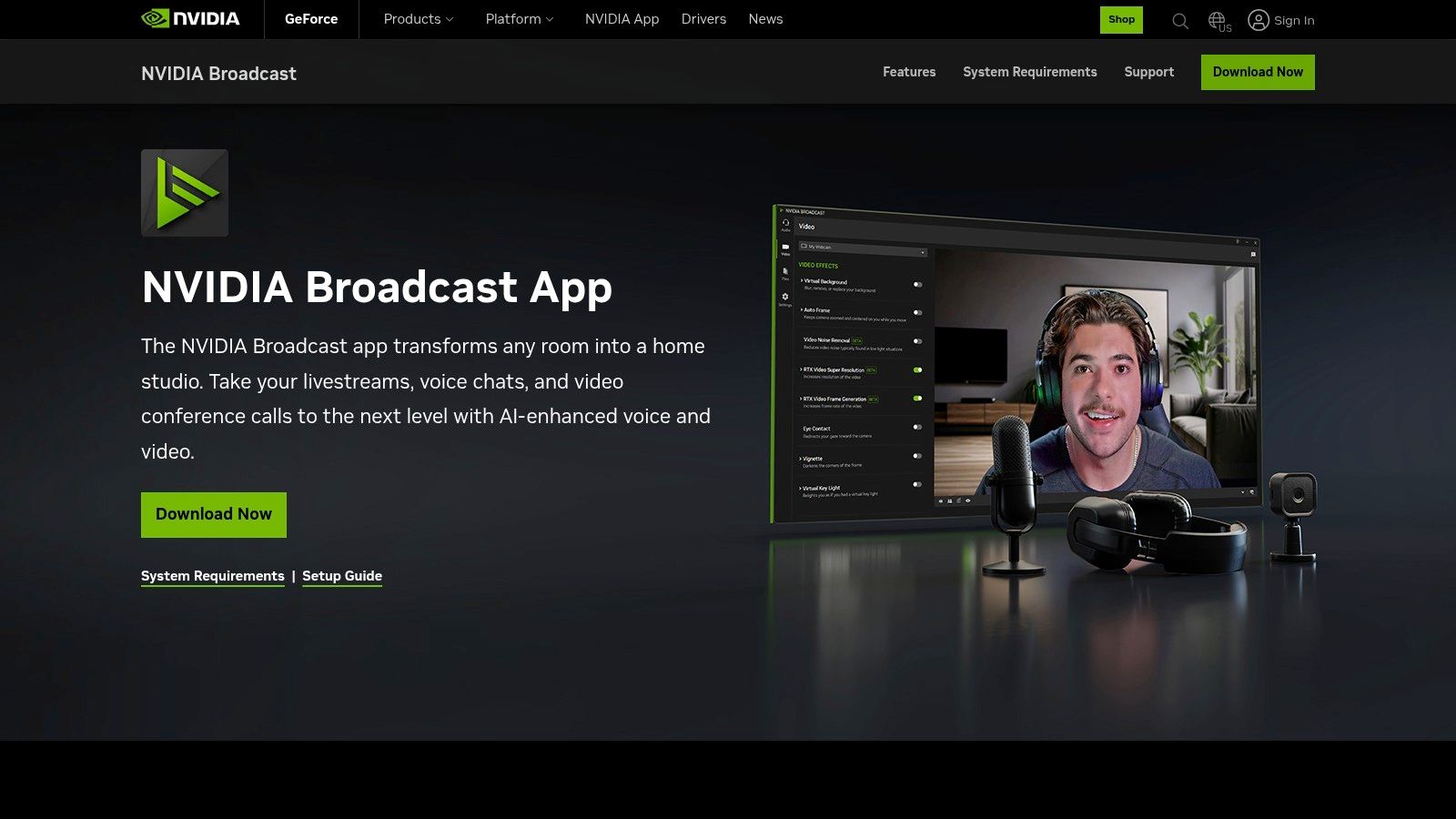
Task: Jump to the Features section
Action: [x=909, y=72]
